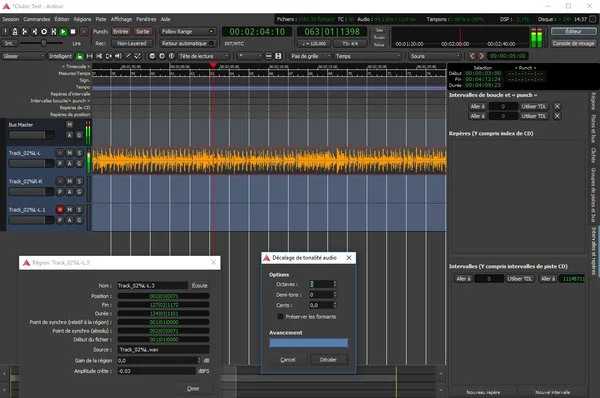Click Cancel in Décalage de tonalité dialog
The height and width of the screenshot is (398, 600).
(288, 360)
